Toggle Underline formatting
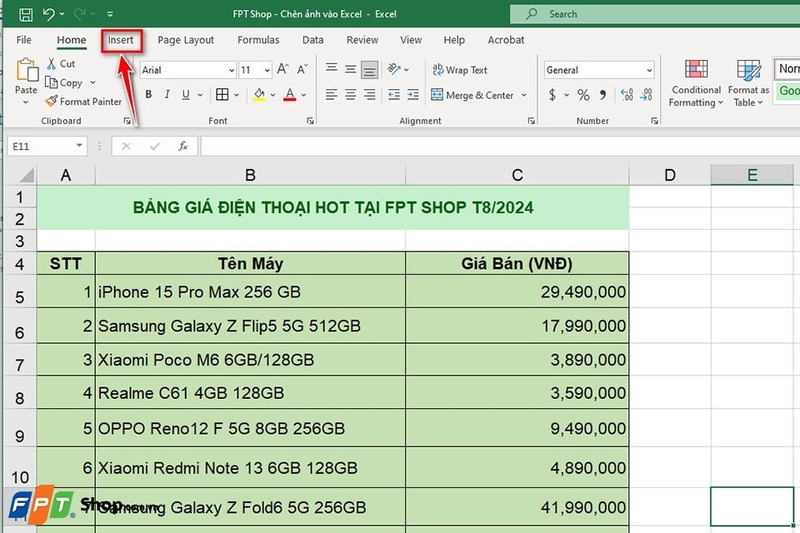 186,94
